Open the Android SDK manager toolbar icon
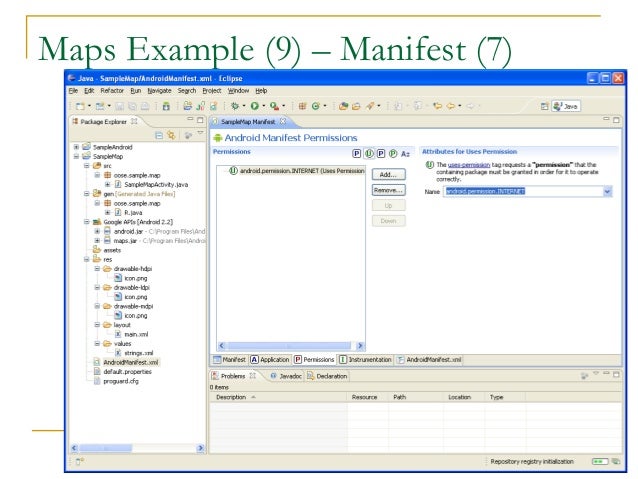Screen dimensions: 638x479 [x=166, y=106]
